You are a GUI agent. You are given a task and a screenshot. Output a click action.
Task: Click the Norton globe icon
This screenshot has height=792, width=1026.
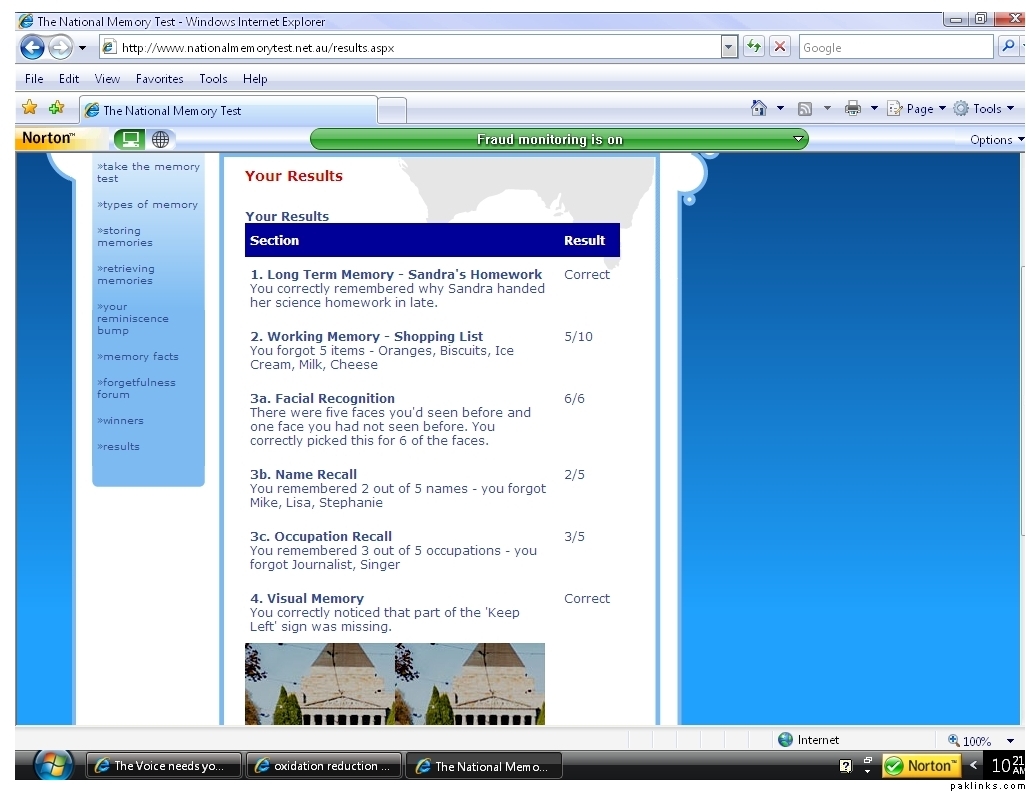pyautogui.click(x=160, y=139)
